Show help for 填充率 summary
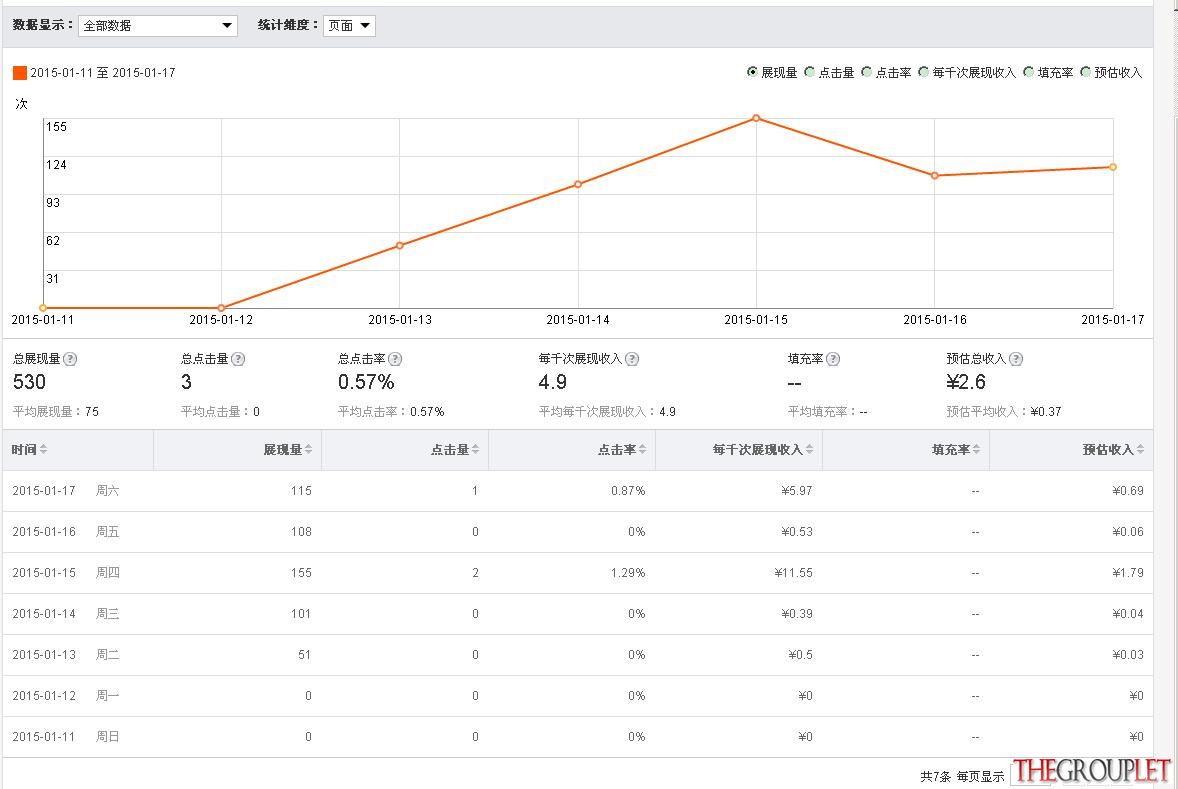Viewport: 1178px width, 789px height. (x=833, y=359)
